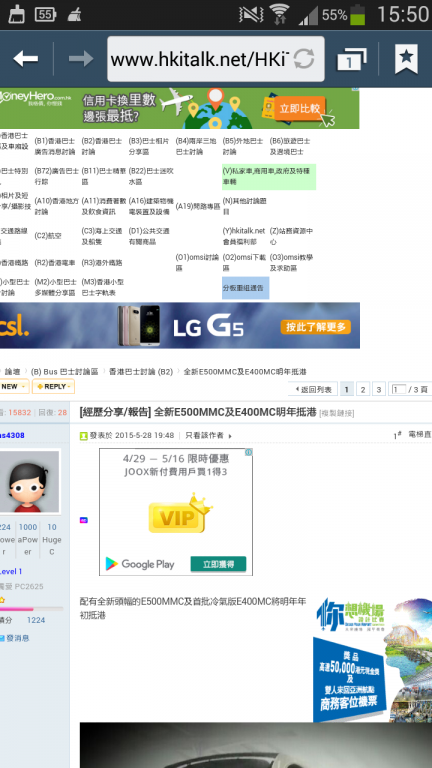Screen dimensions: 432x768
Task: Open the browser tabs switcher icon
Action: tap(352, 59)
